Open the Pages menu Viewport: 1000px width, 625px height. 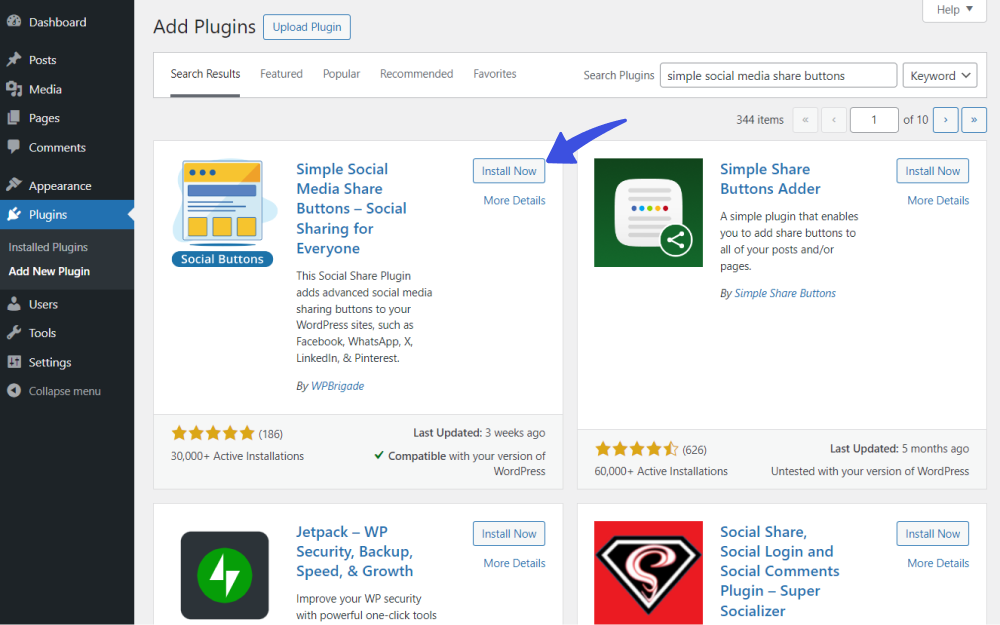(44, 118)
